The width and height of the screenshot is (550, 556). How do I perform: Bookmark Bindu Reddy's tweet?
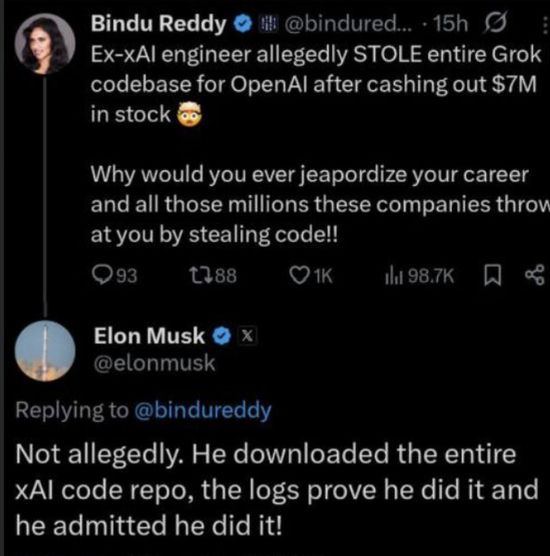tap(493, 276)
